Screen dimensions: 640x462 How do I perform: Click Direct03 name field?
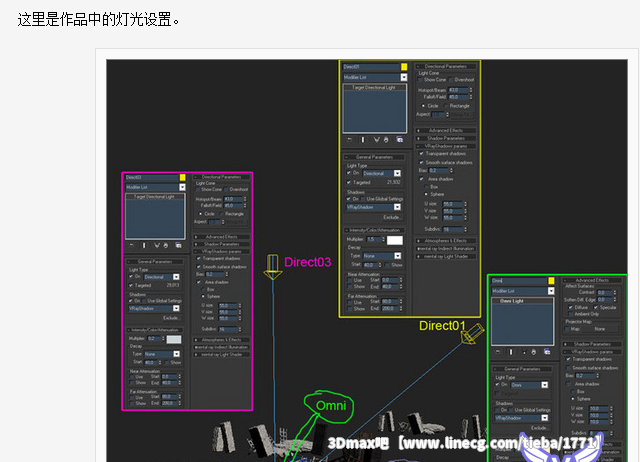point(152,178)
